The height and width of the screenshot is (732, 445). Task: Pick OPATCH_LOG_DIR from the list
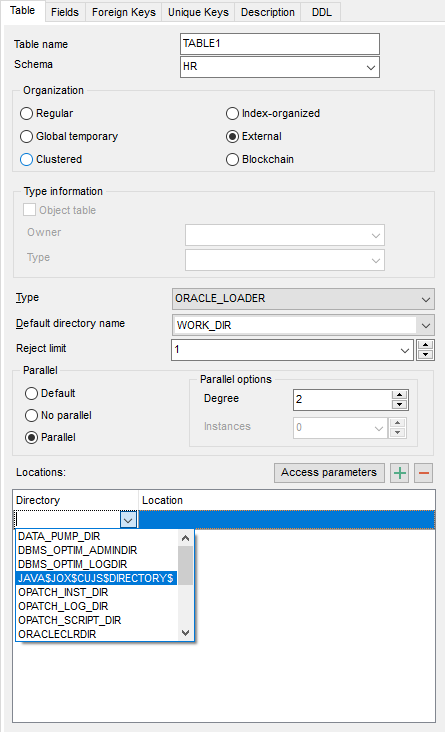pyautogui.click(x=97, y=606)
